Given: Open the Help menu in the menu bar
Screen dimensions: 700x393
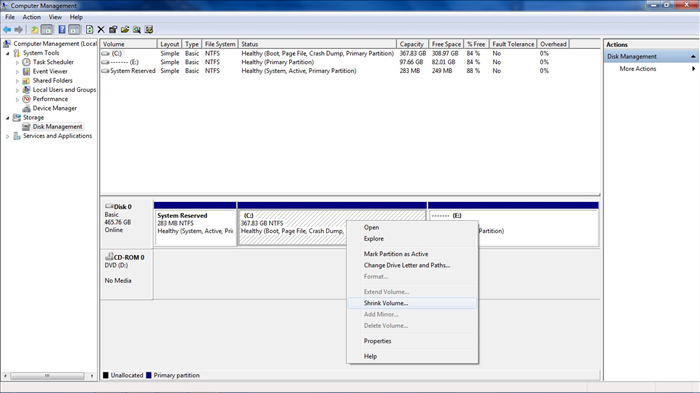Looking at the screenshot, I should (76, 17).
